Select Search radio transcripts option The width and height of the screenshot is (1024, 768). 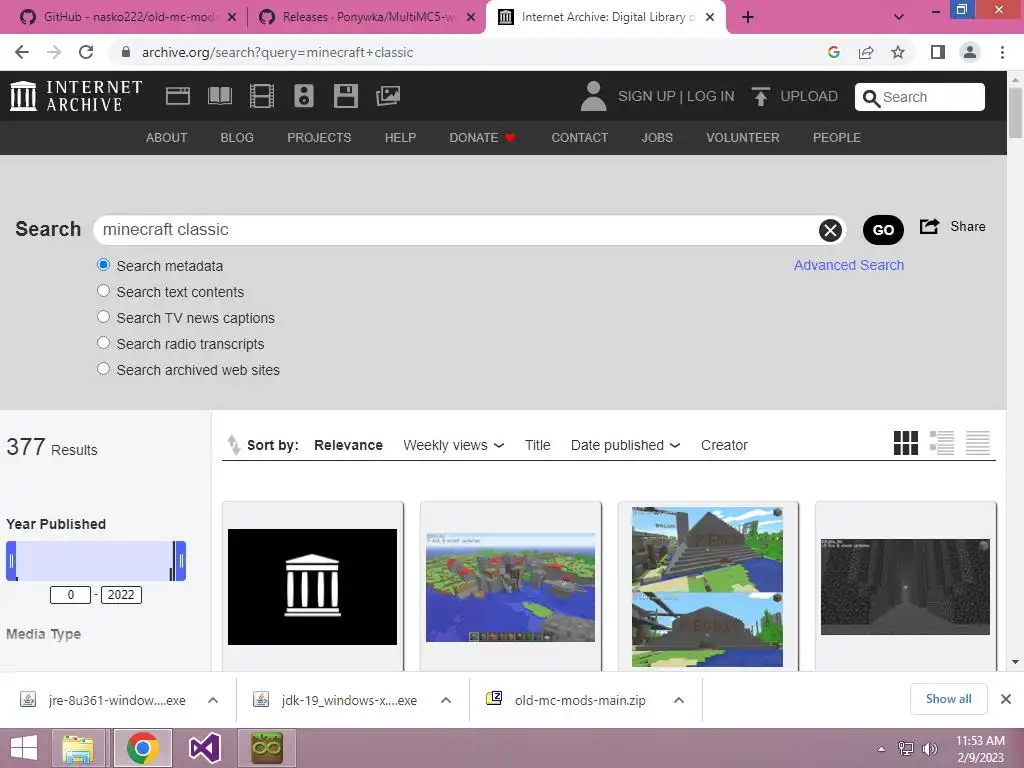tap(103, 343)
